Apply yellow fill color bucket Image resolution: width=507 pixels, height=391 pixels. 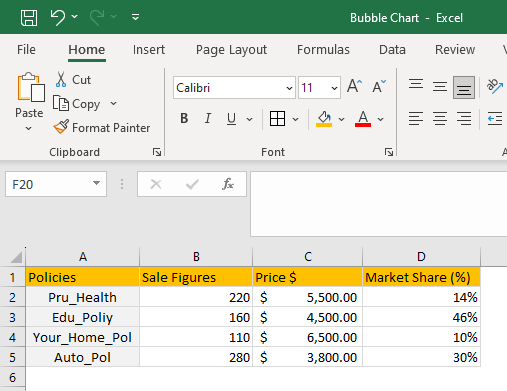[324, 119]
